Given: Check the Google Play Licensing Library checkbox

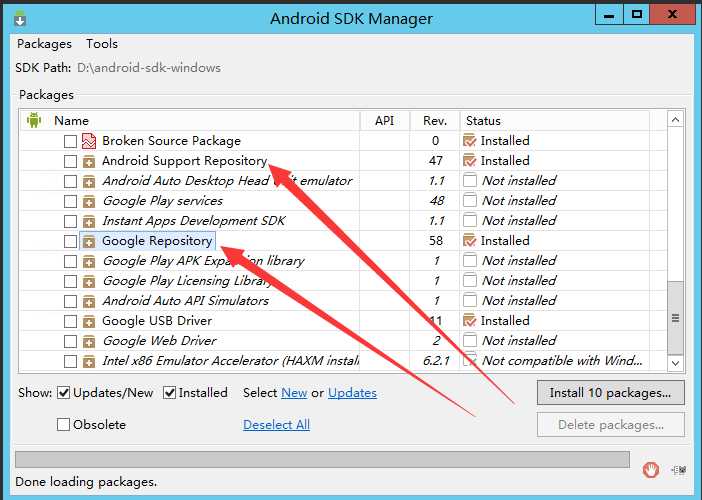Looking at the screenshot, I should [x=70, y=281].
